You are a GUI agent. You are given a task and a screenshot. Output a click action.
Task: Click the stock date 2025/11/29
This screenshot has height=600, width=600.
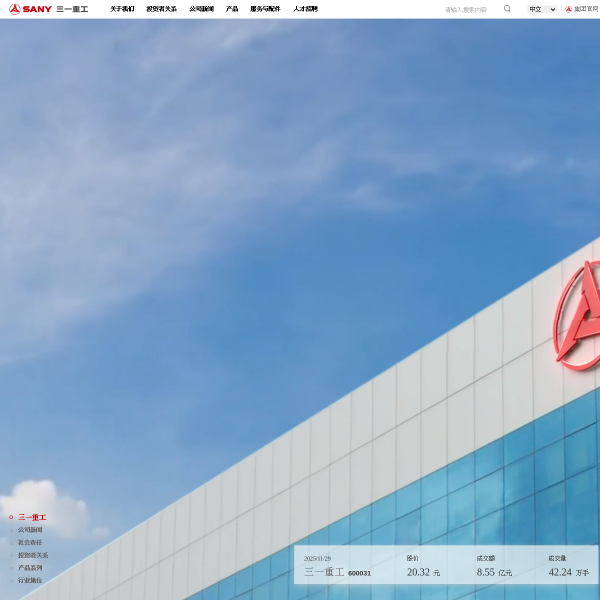[317, 559]
